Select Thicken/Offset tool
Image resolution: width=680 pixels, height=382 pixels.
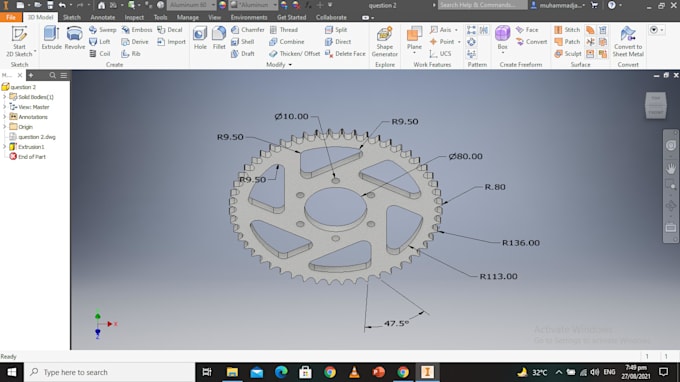tap(294, 53)
